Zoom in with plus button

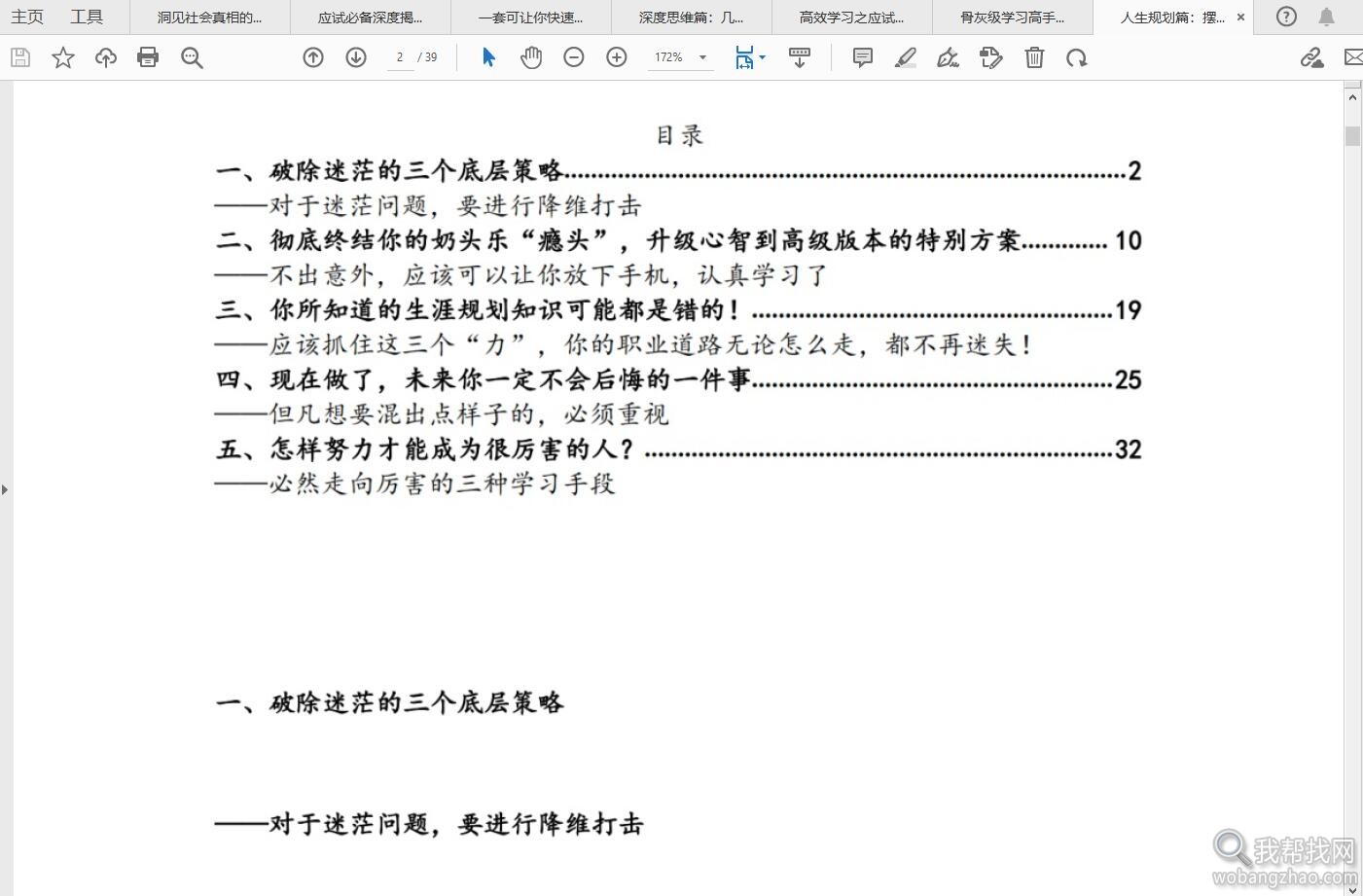click(617, 58)
